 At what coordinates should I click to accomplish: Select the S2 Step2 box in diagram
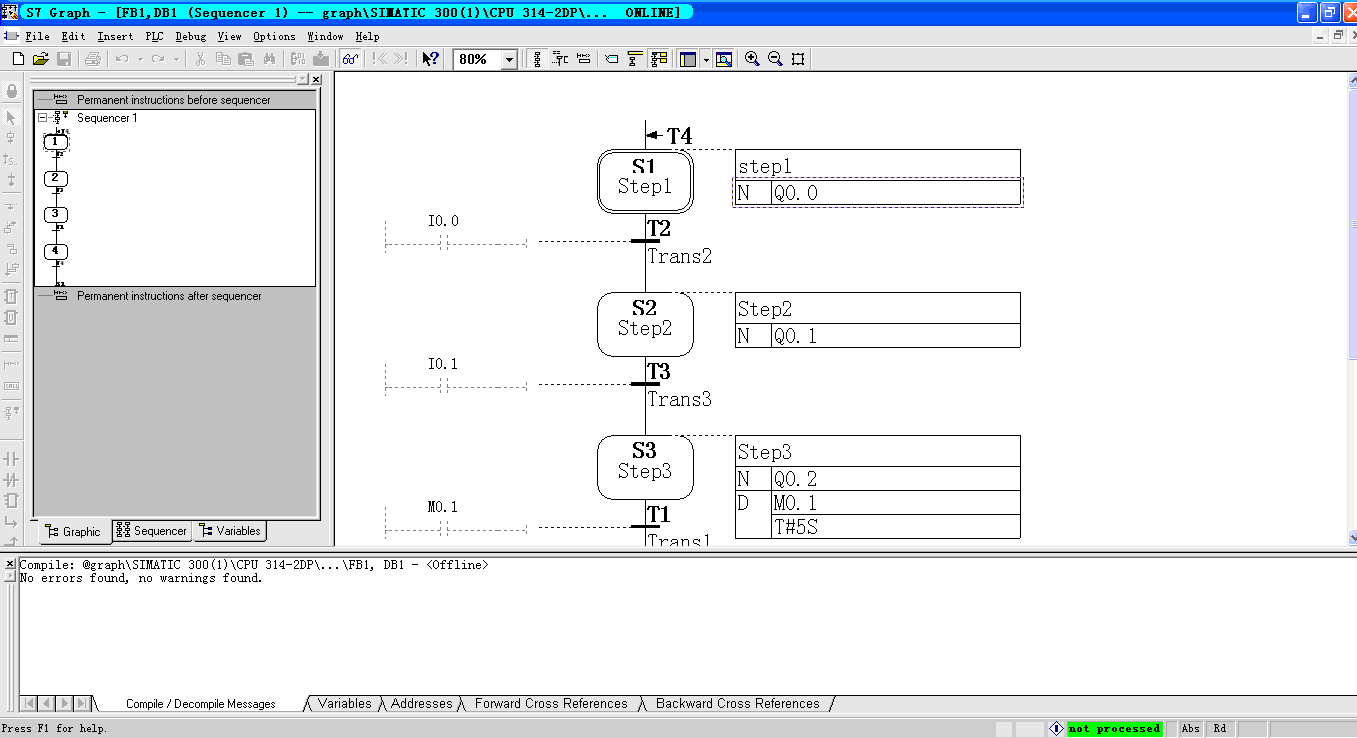click(x=645, y=324)
